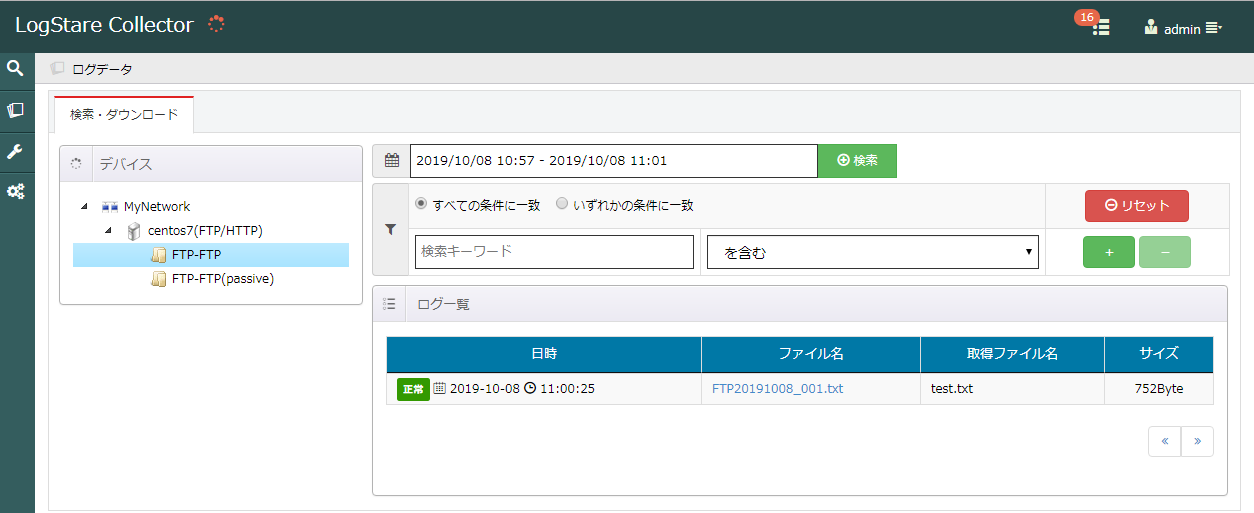Click the breadcrumb log data icon
The height and width of the screenshot is (513, 1254).
[x=57, y=69]
